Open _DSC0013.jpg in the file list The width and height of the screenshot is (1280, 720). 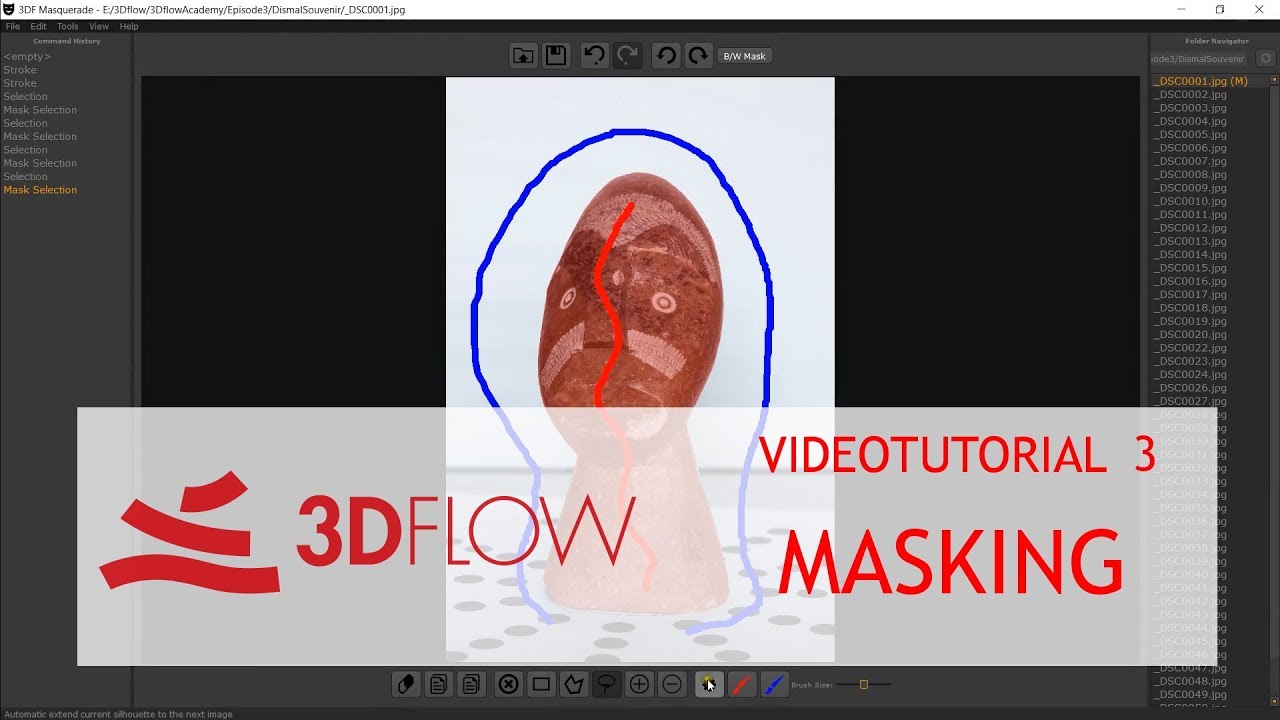pyautogui.click(x=1190, y=241)
